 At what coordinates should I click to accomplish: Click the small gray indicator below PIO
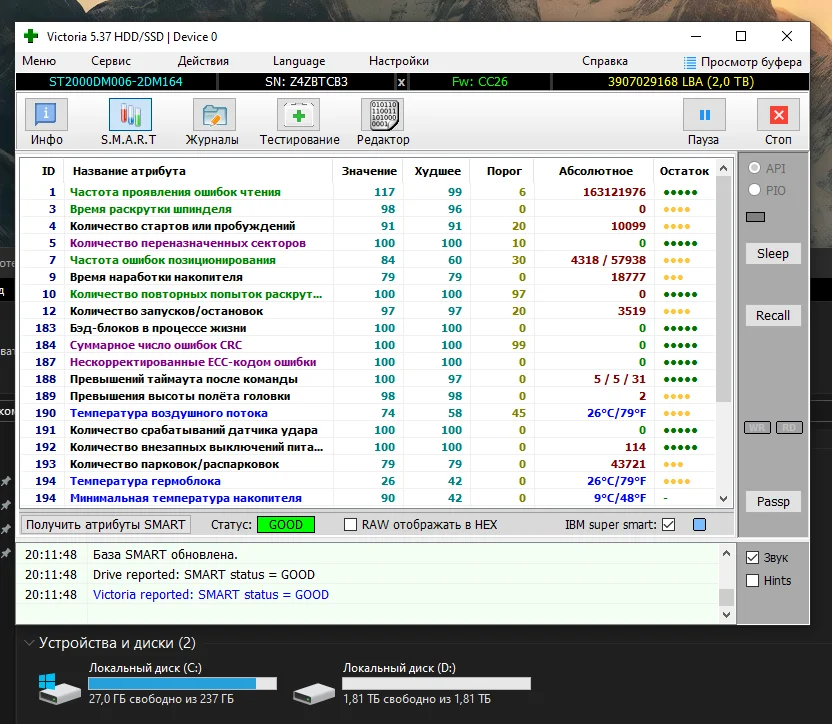click(x=756, y=217)
